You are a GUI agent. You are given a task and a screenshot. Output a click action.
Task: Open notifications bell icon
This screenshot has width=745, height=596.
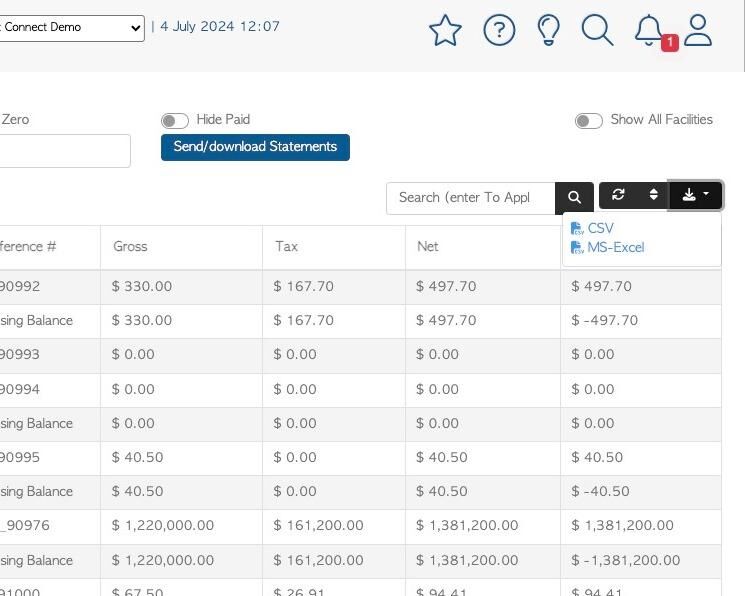click(x=649, y=30)
